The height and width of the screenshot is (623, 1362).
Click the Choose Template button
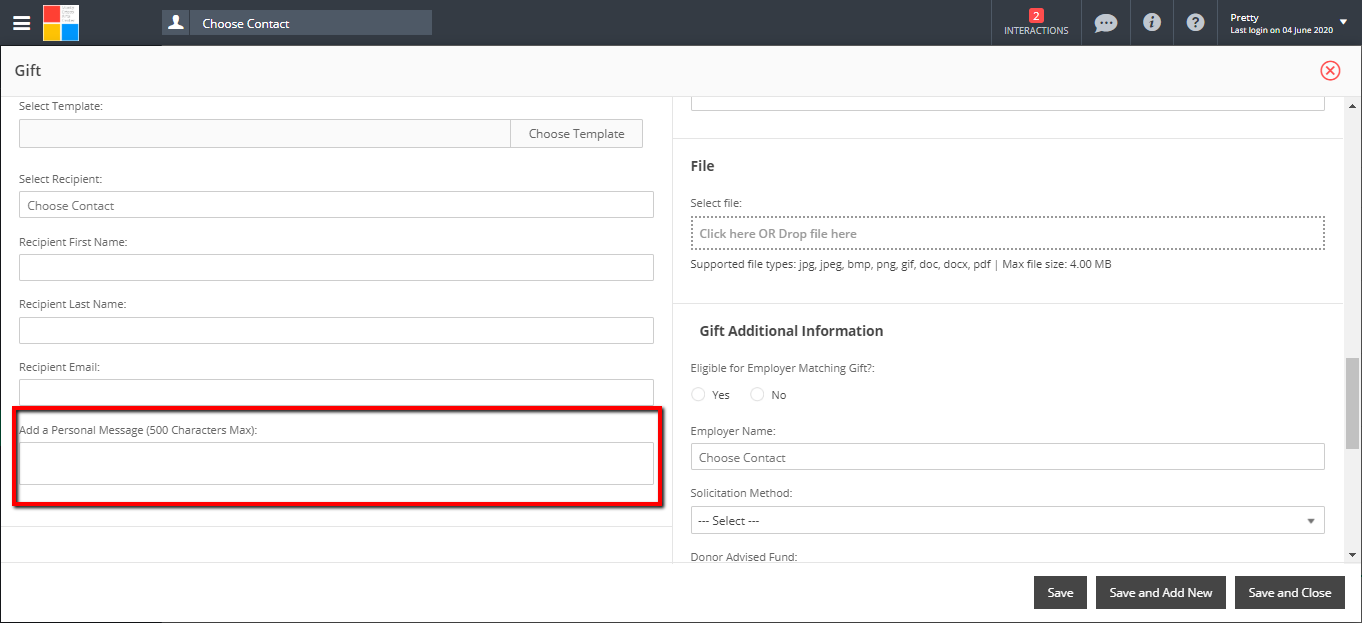tap(576, 133)
